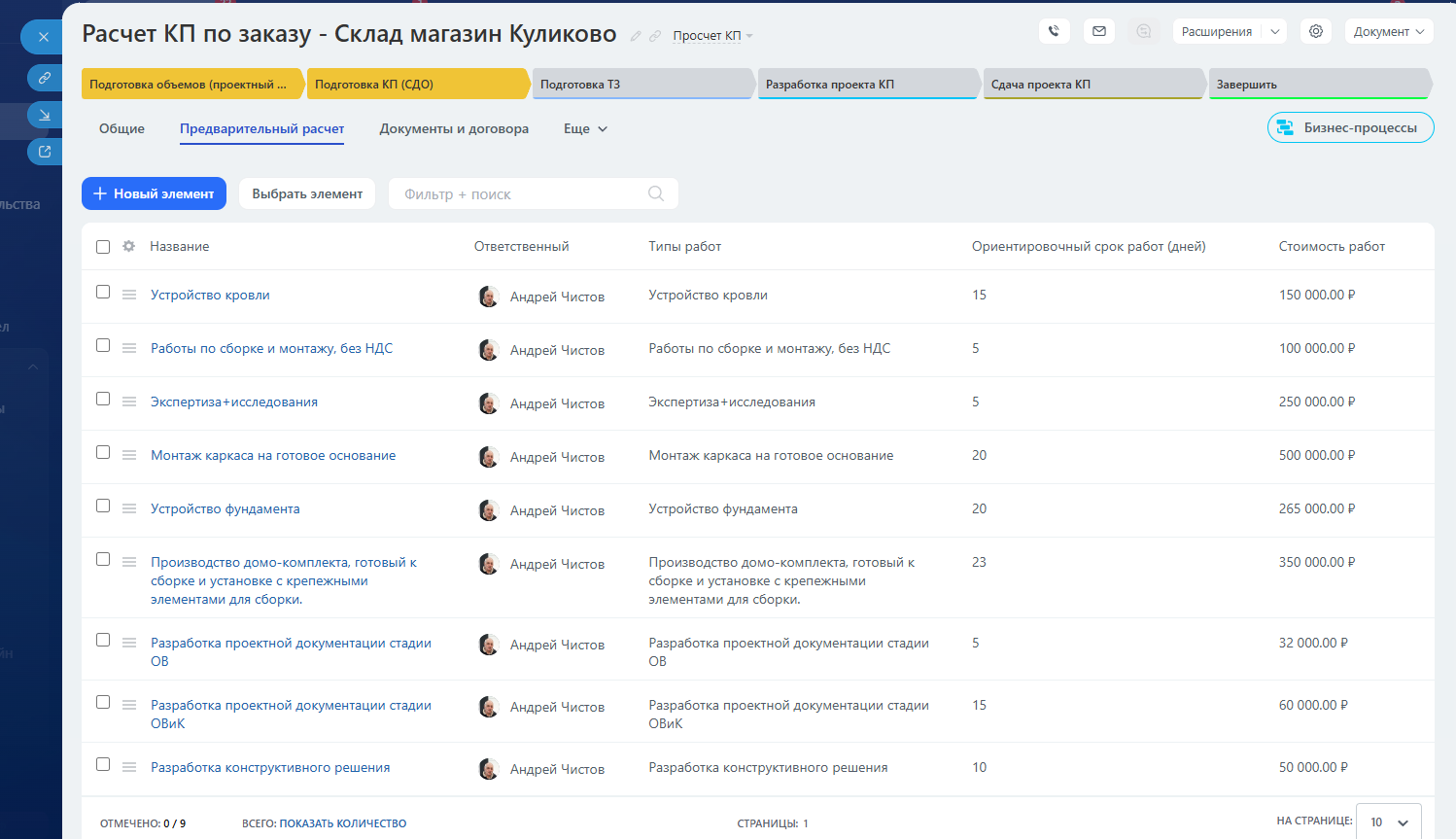Click the table settings gear near Название

[x=128, y=247]
